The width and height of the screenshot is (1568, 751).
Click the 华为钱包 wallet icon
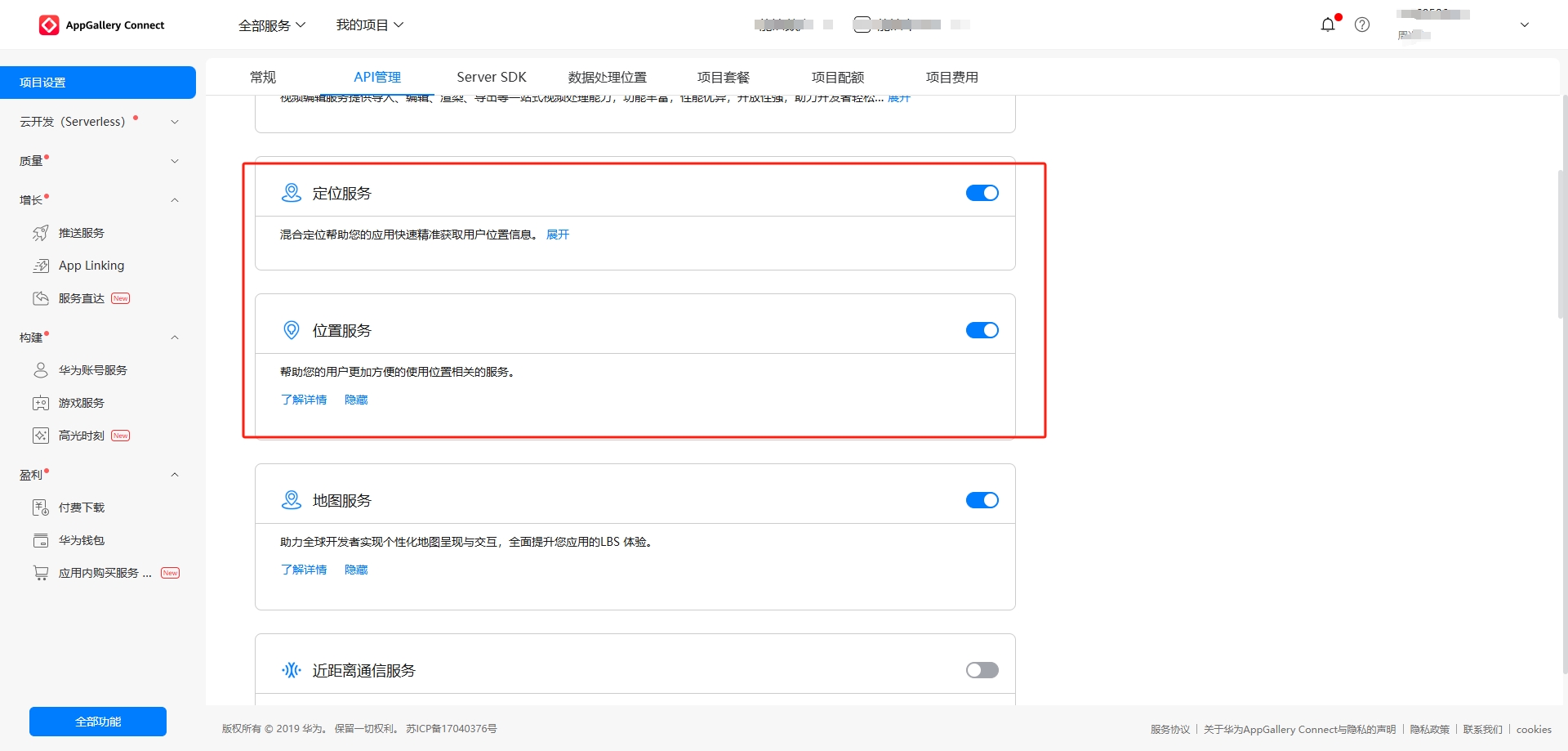41,540
